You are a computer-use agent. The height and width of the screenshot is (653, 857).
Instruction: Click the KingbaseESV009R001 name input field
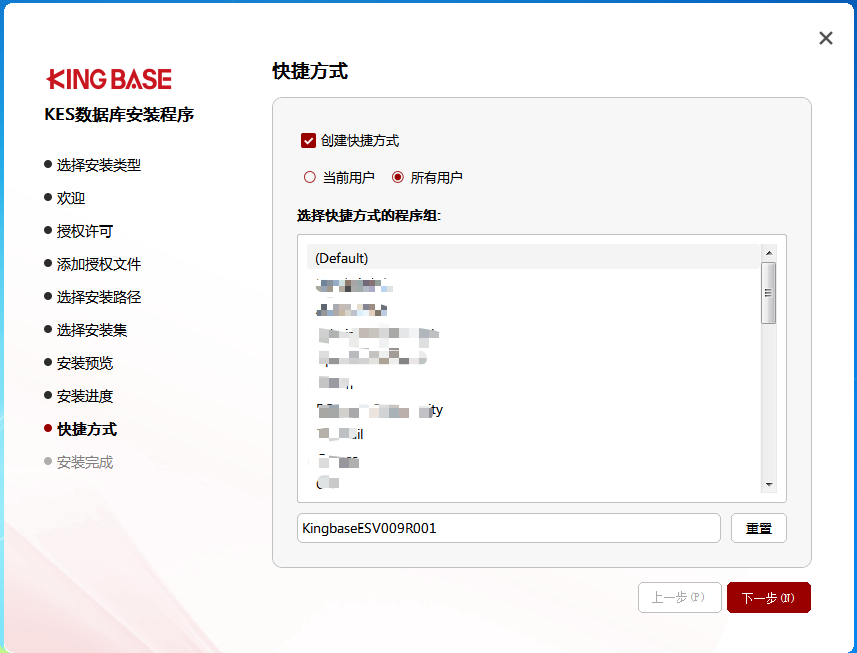pyautogui.click(x=508, y=528)
